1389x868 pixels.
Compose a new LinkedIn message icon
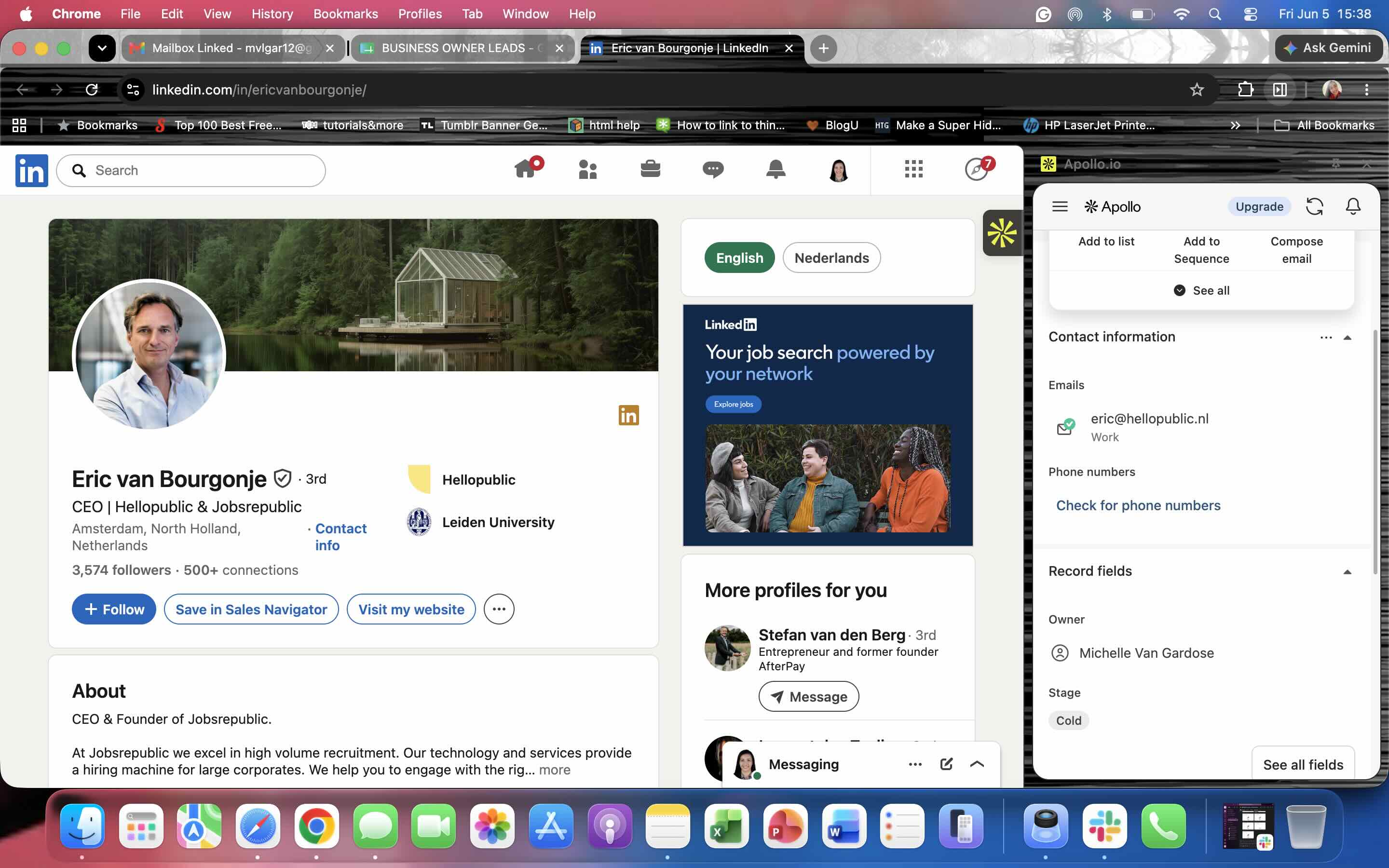(x=946, y=764)
